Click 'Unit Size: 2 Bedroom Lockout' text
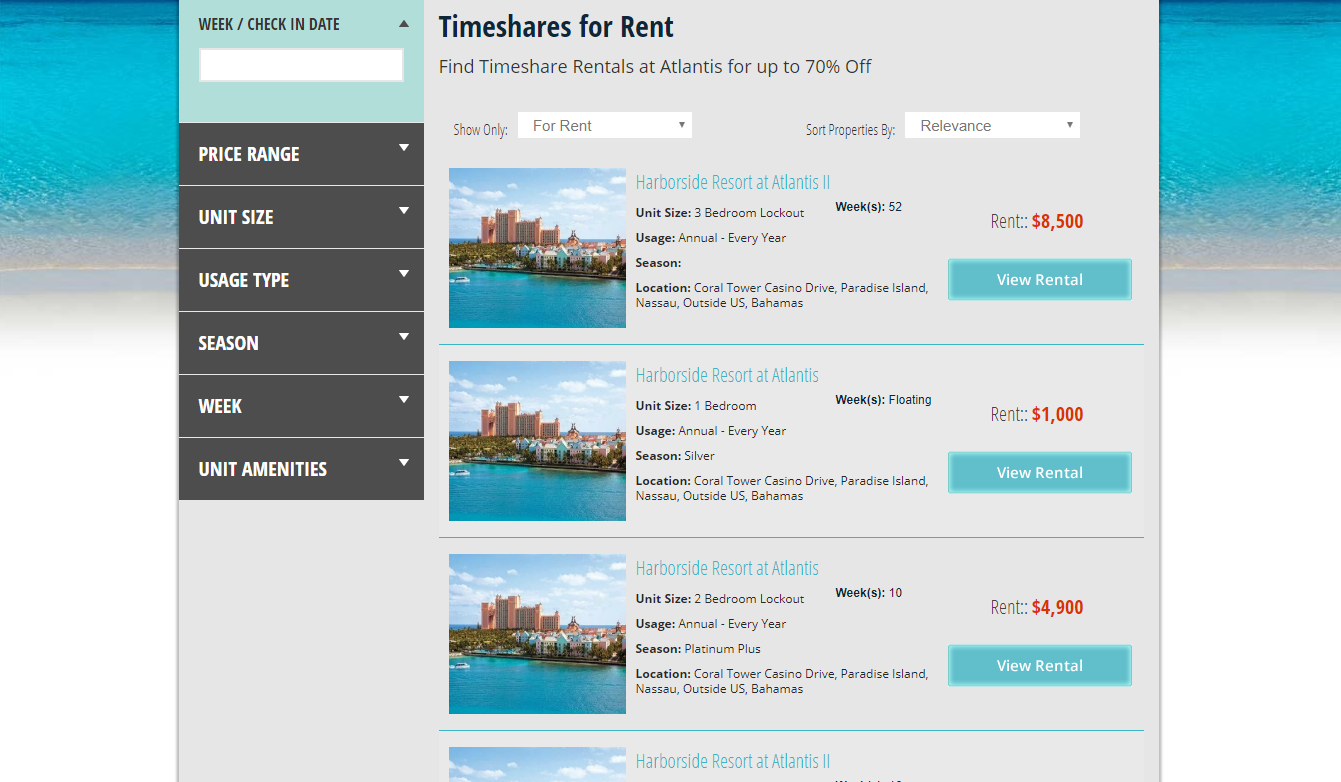The image size is (1341, 782). (x=720, y=599)
